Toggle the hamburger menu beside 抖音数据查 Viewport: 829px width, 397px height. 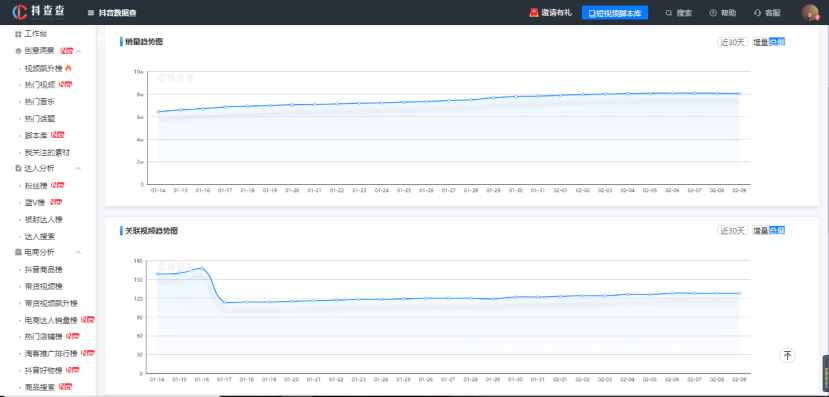tap(91, 13)
